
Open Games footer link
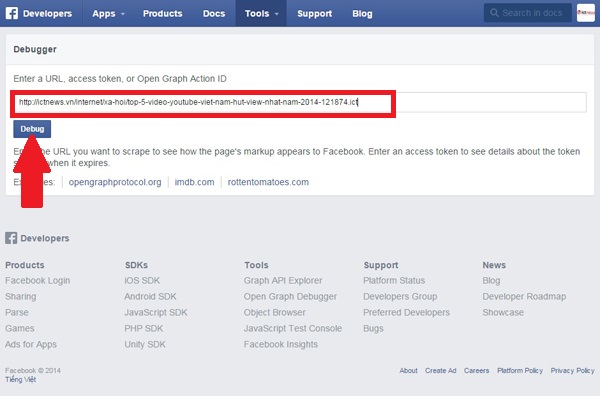coord(20,328)
